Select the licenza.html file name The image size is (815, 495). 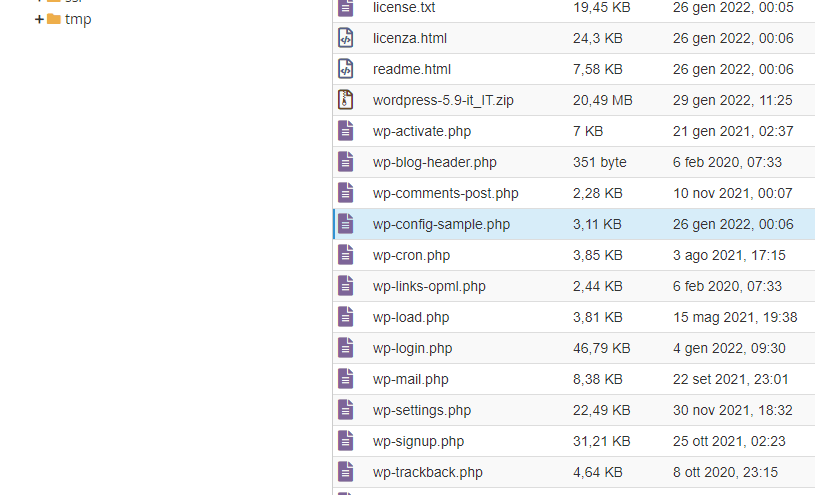[x=410, y=38]
